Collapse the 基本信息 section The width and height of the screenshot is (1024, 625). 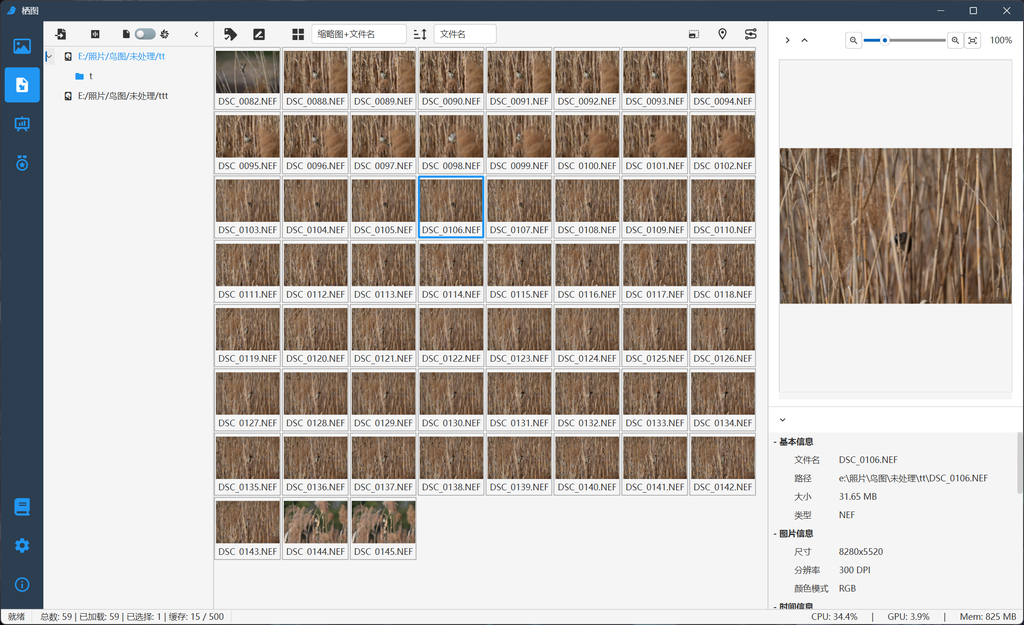775,442
